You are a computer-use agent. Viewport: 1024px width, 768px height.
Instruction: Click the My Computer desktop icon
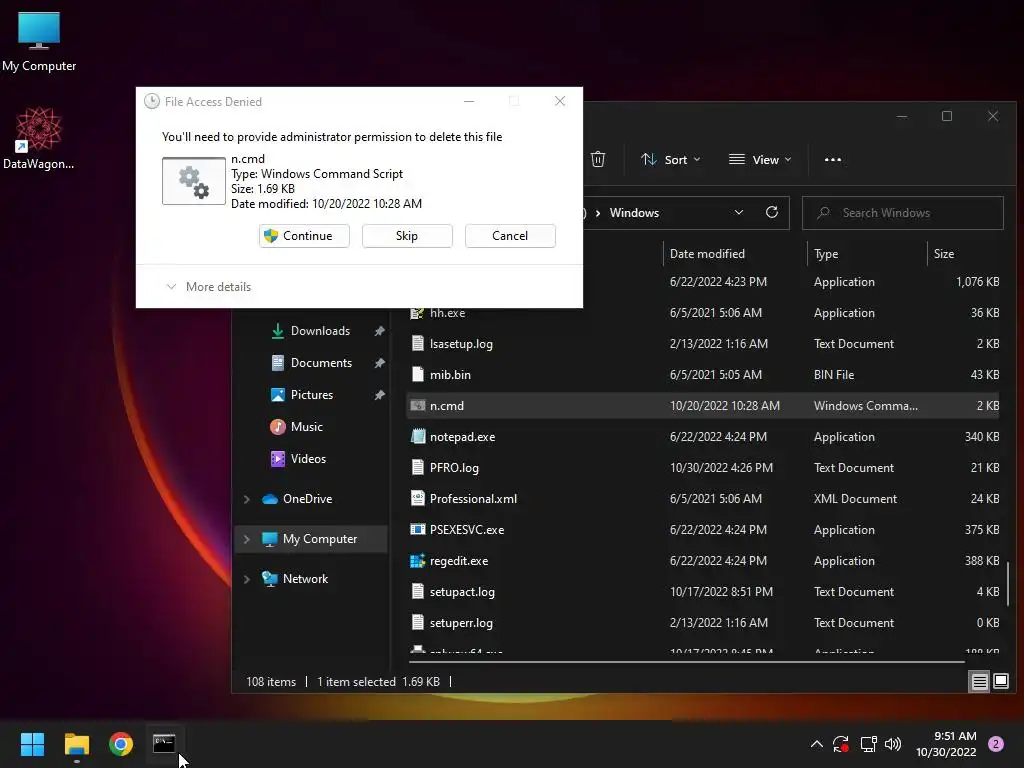pyautogui.click(x=39, y=41)
